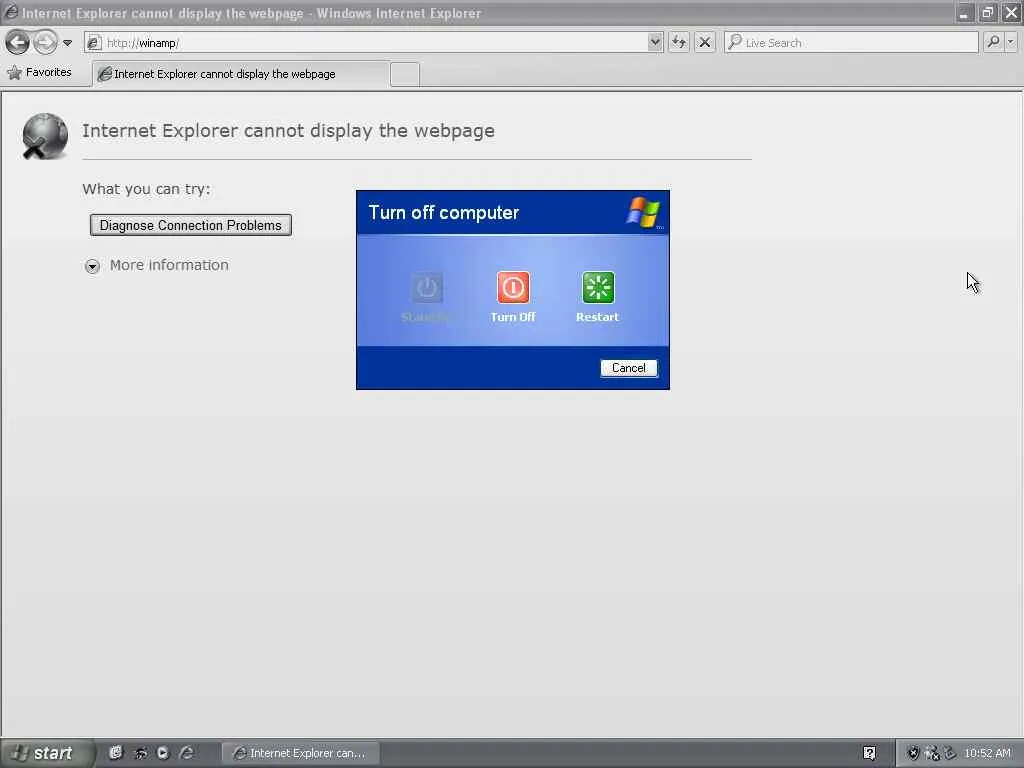Click the search magnifier button
Screen dimensions: 1024x768
pos(993,42)
